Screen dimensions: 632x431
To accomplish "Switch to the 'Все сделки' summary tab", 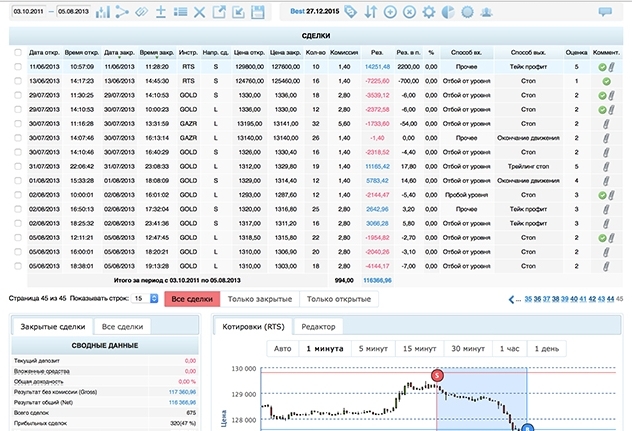I will click(x=122, y=327).
